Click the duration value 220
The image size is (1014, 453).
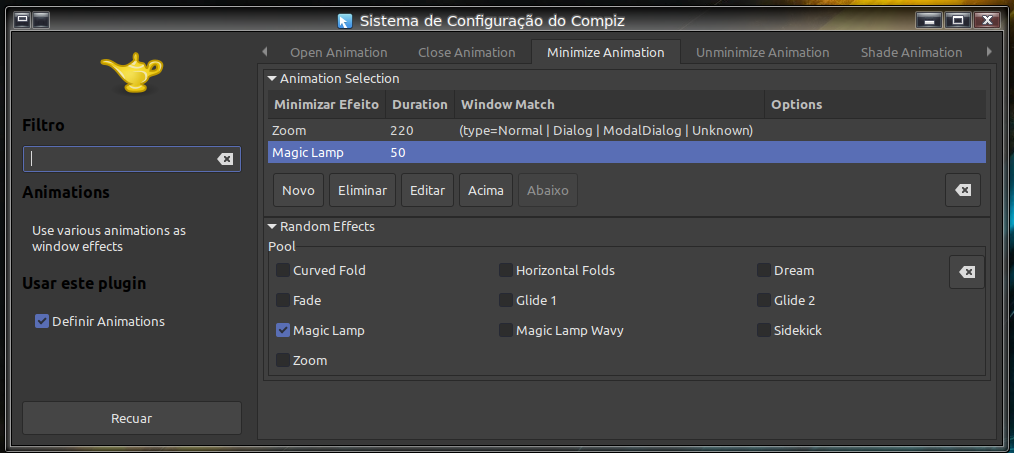(x=402, y=131)
